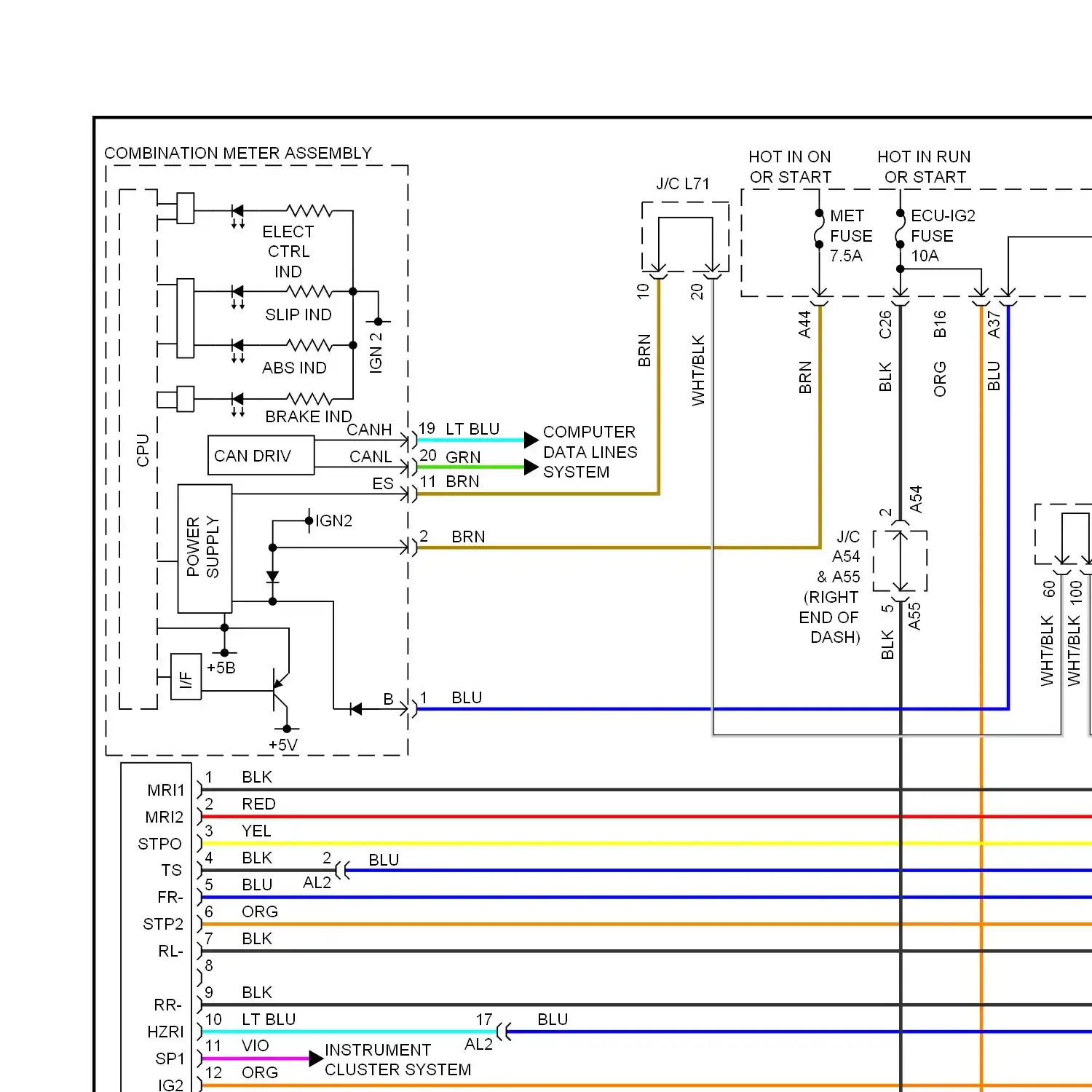Select the YEL wire label at pin 3
The image size is (1092, 1092).
pos(256,831)
